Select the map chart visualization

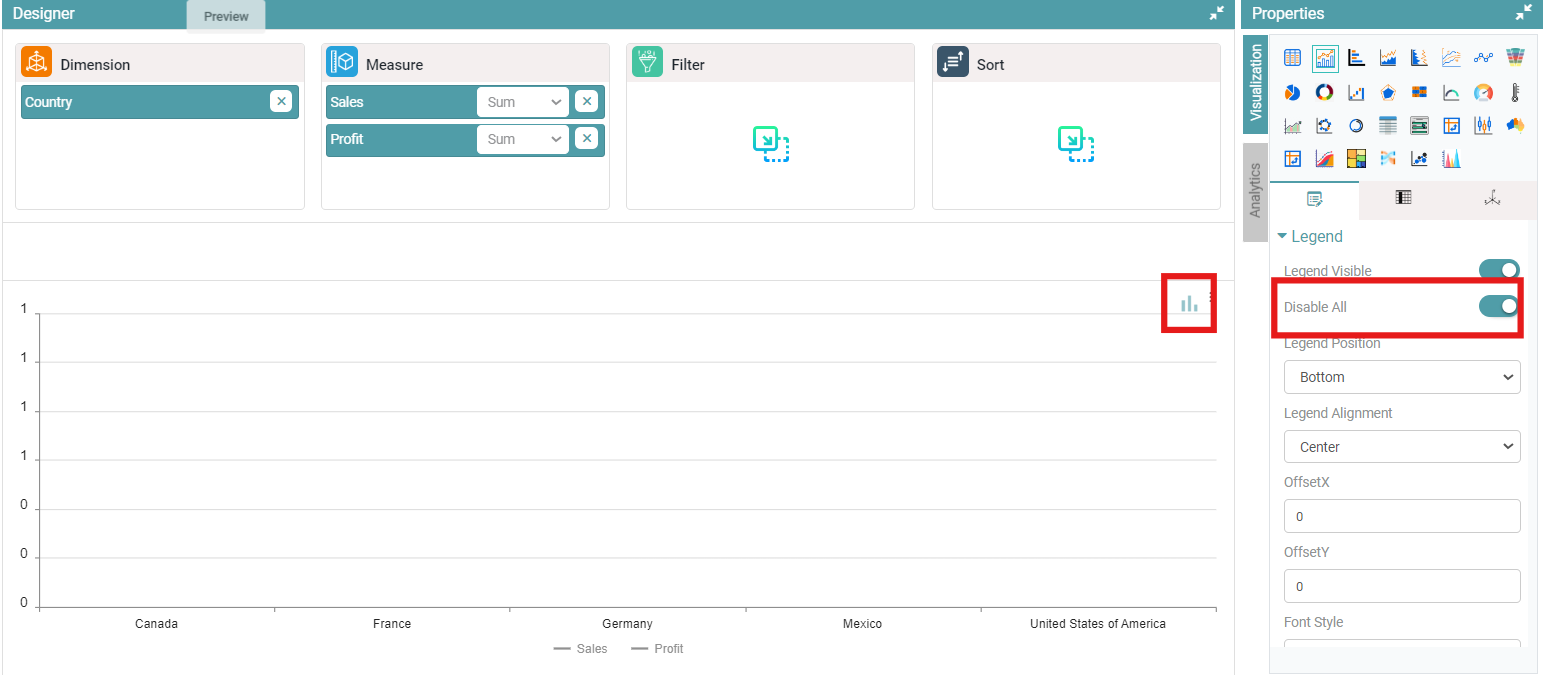[1515, 126]
